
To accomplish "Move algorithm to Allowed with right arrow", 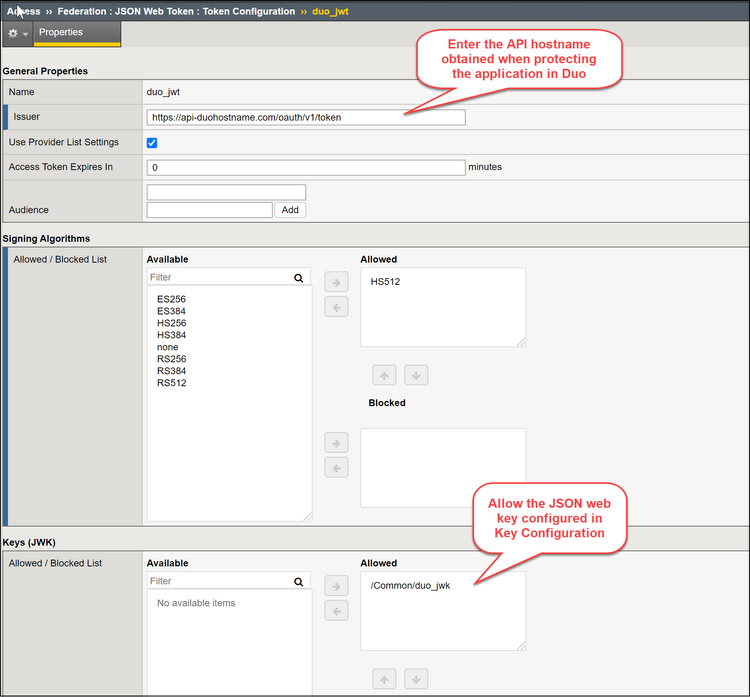I will click(337, 282).
